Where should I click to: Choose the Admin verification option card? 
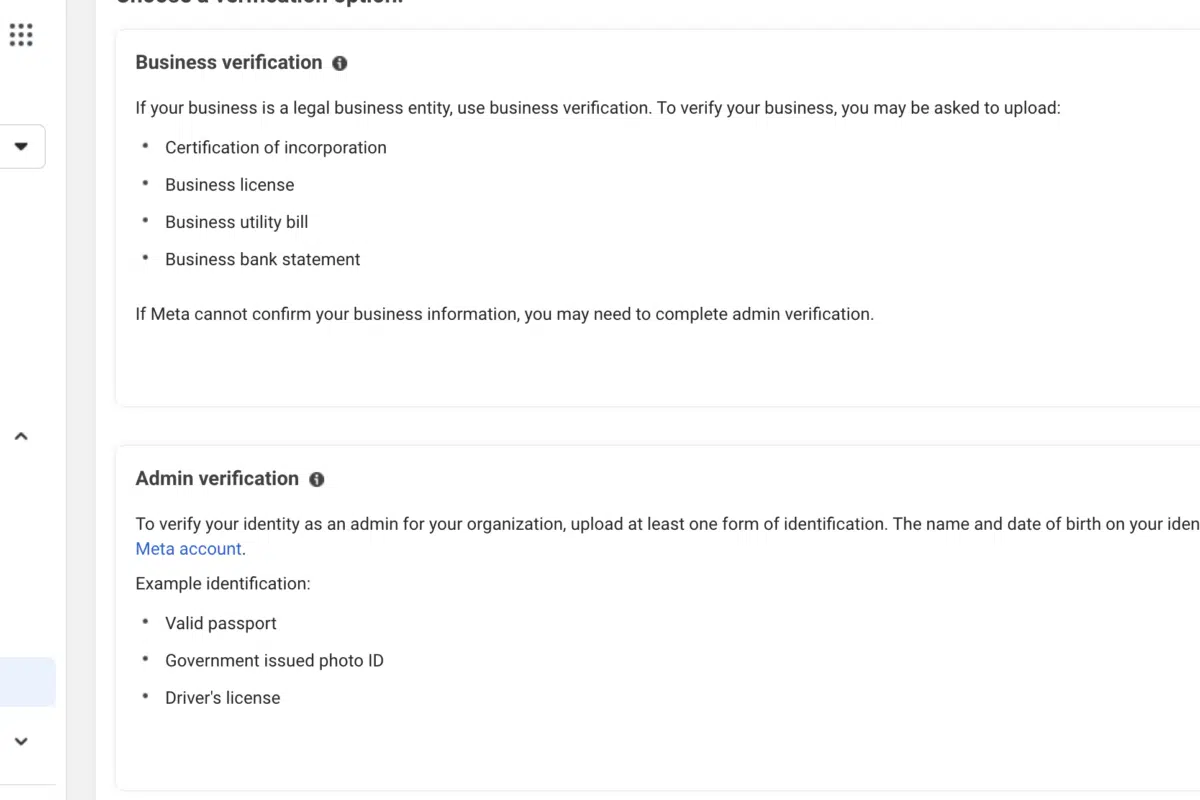coord(658,618)
